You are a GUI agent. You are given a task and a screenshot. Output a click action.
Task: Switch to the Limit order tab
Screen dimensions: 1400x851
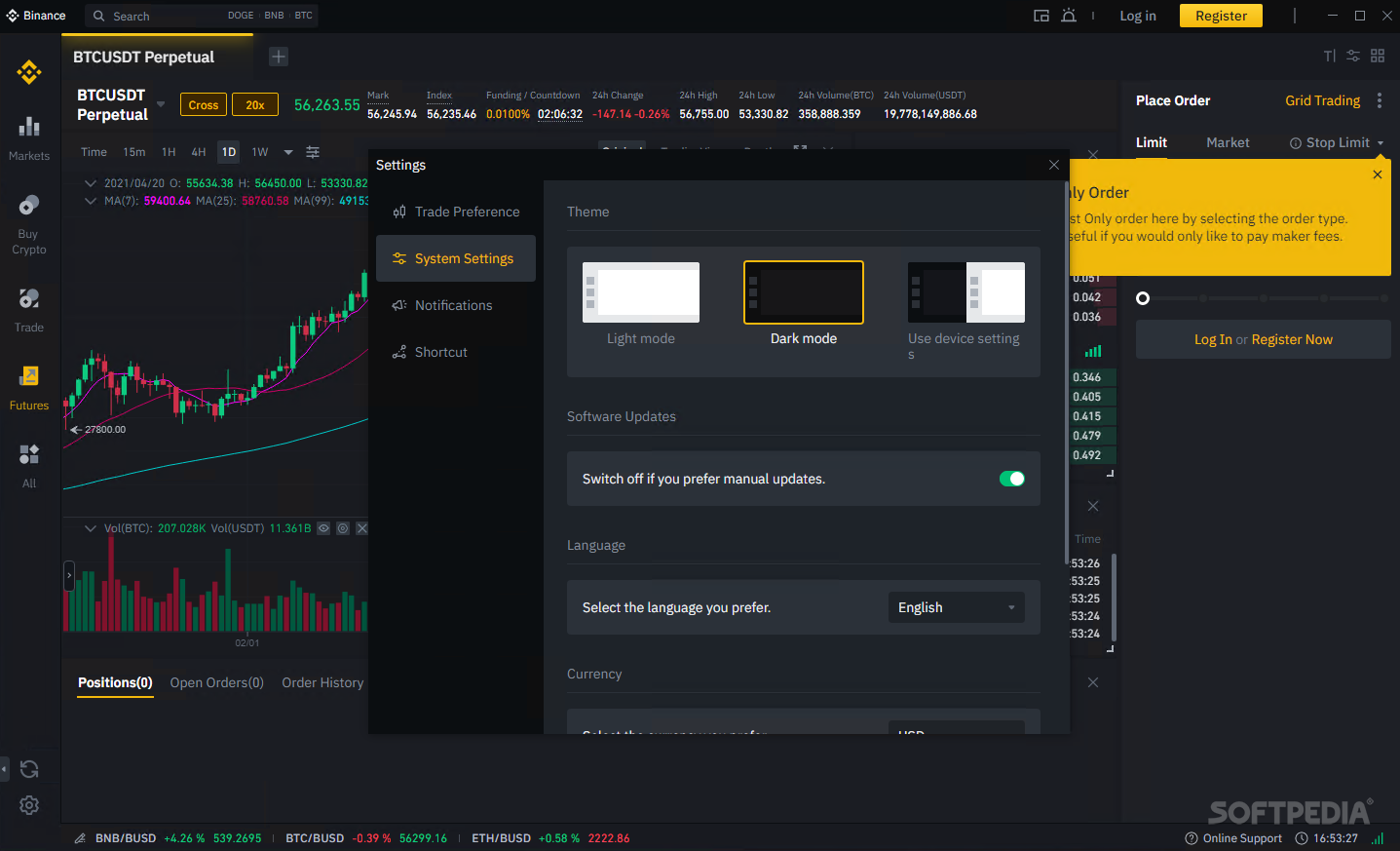(1152, 142)
